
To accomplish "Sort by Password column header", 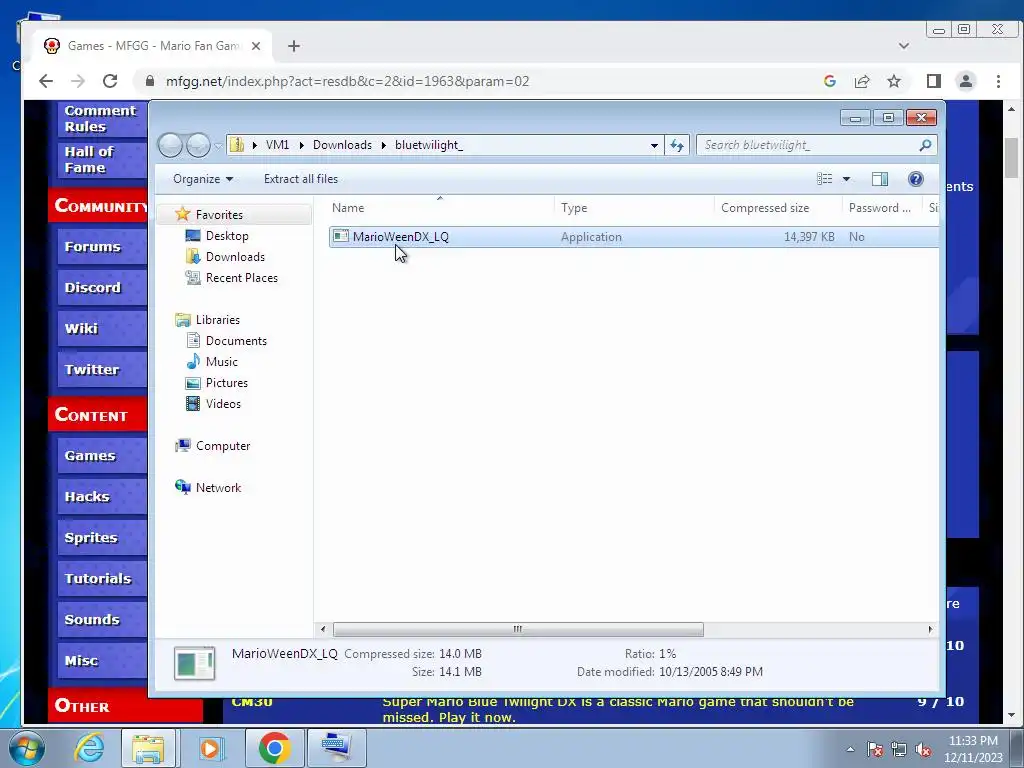I will [x=882, y=208].
